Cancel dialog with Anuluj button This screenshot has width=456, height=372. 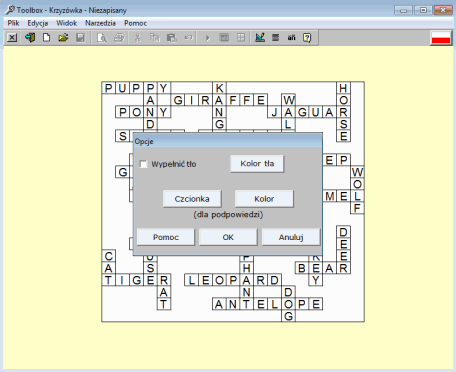[291, 237]
